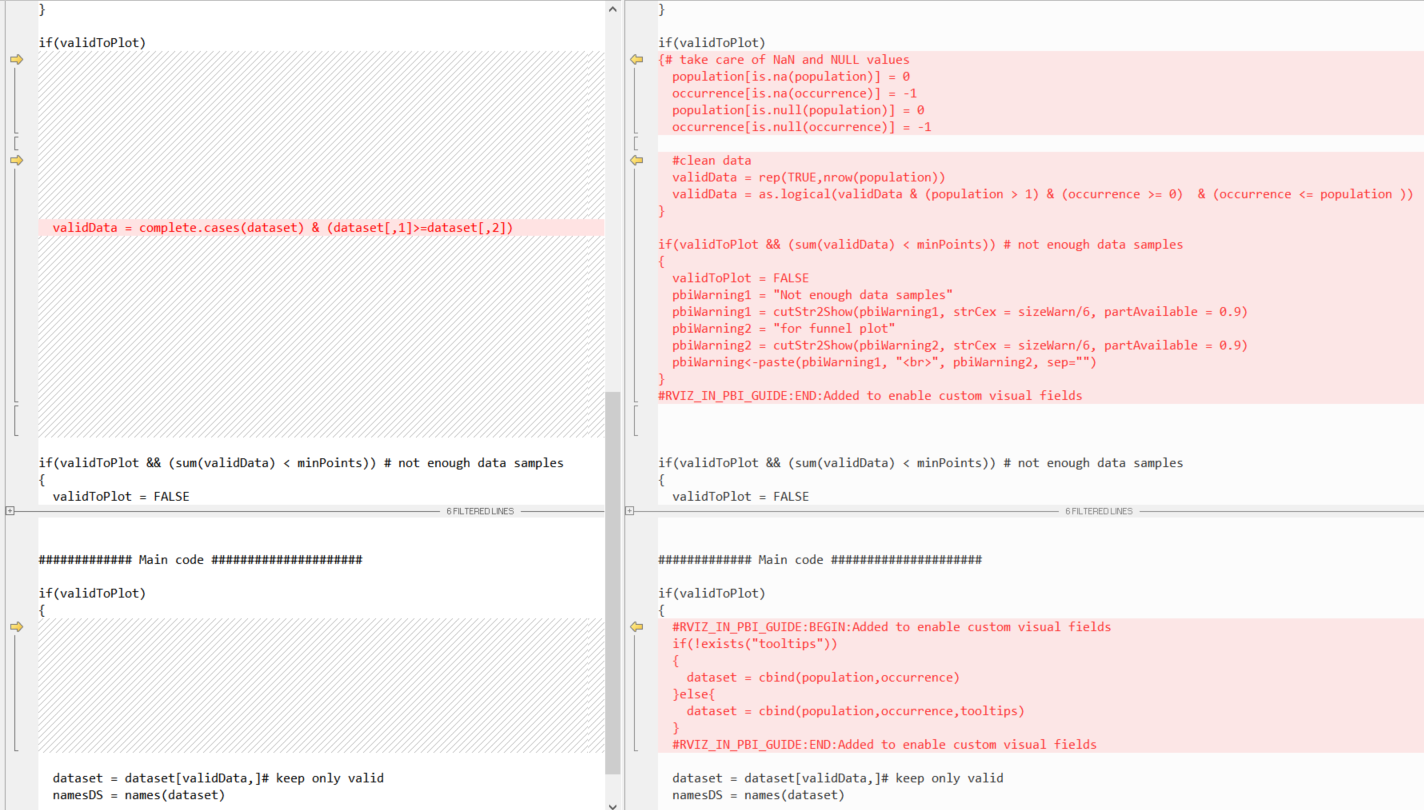The height and width of the screenshot is (810, 1424).
Task: Click the dataset[validData,] line in right pane
Action: pyautogui.click(x=837, y=778)
